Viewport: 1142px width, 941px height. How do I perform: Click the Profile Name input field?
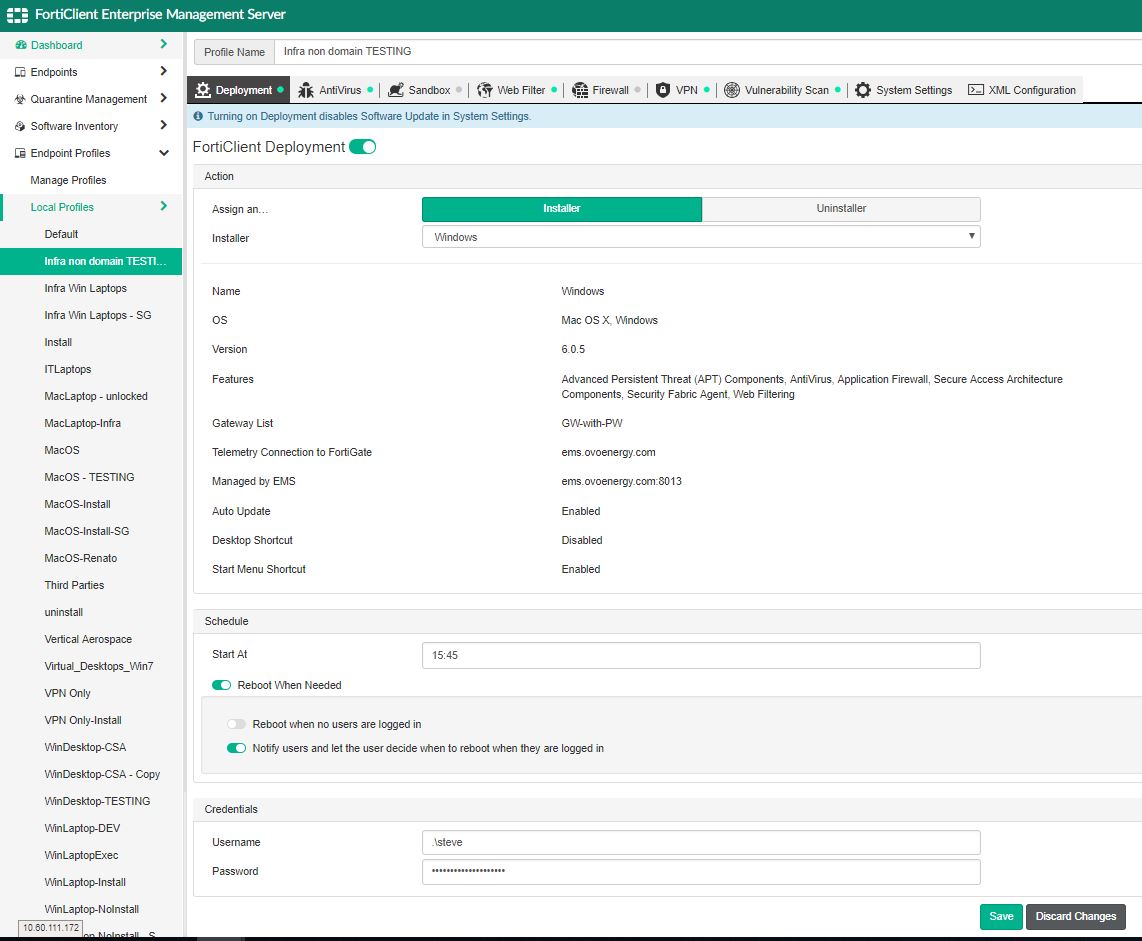(x=706, y=52)
